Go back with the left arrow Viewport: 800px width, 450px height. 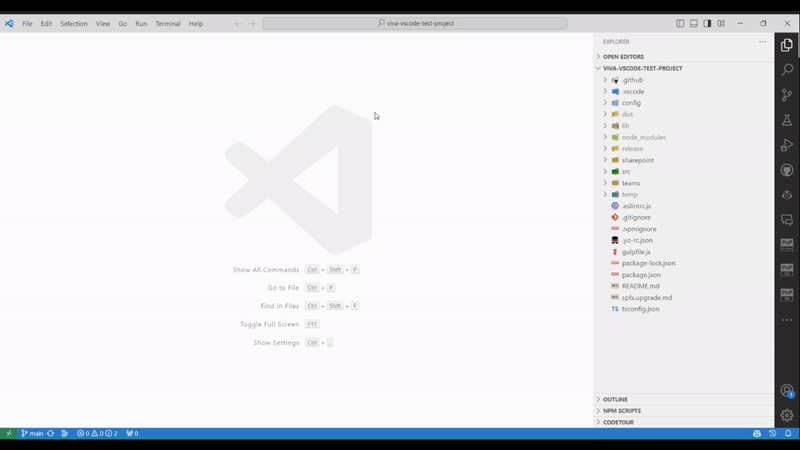pyautogui.click(x=238, y=23)
